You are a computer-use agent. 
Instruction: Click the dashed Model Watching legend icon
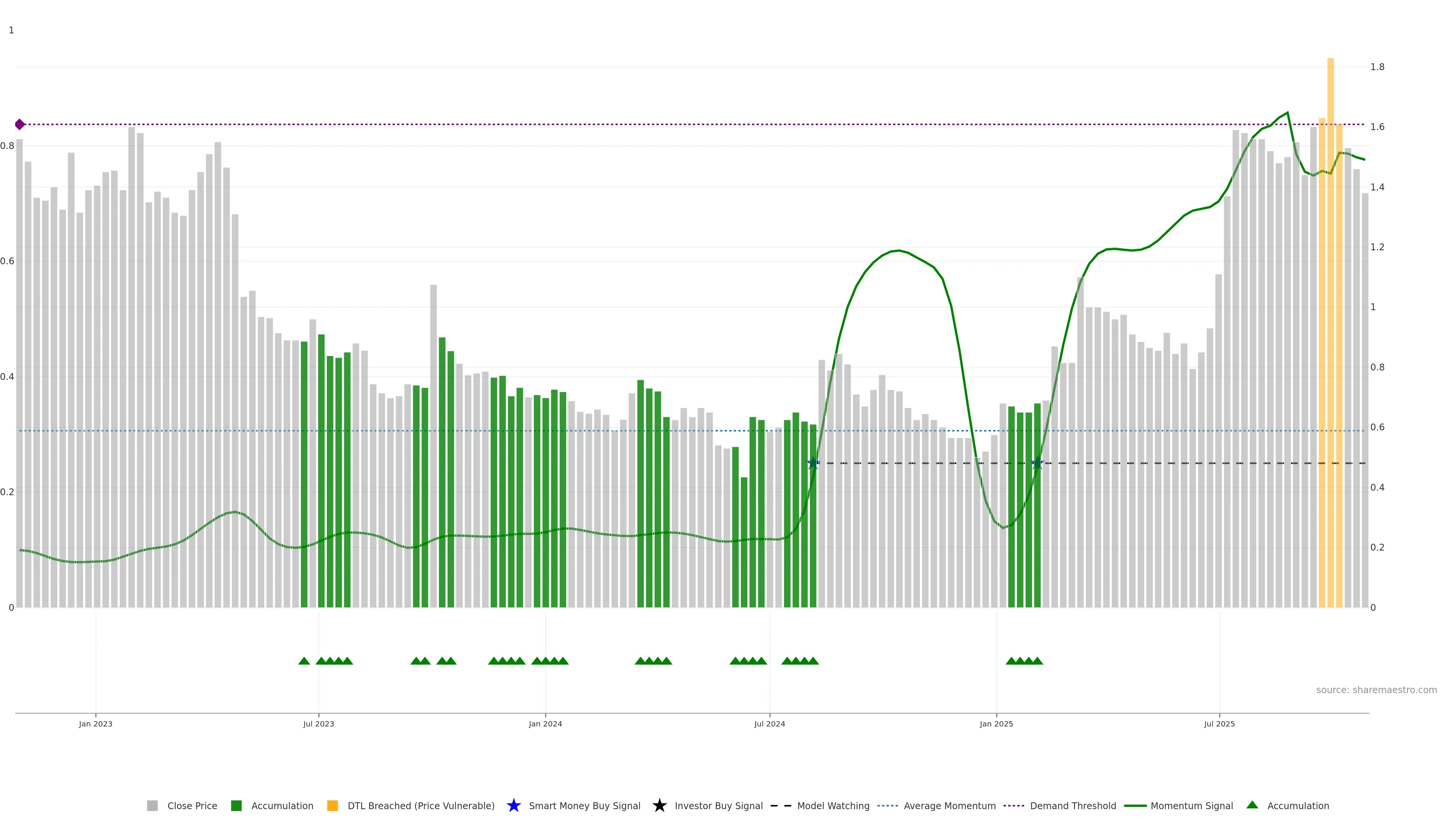[x=781, y=805]
